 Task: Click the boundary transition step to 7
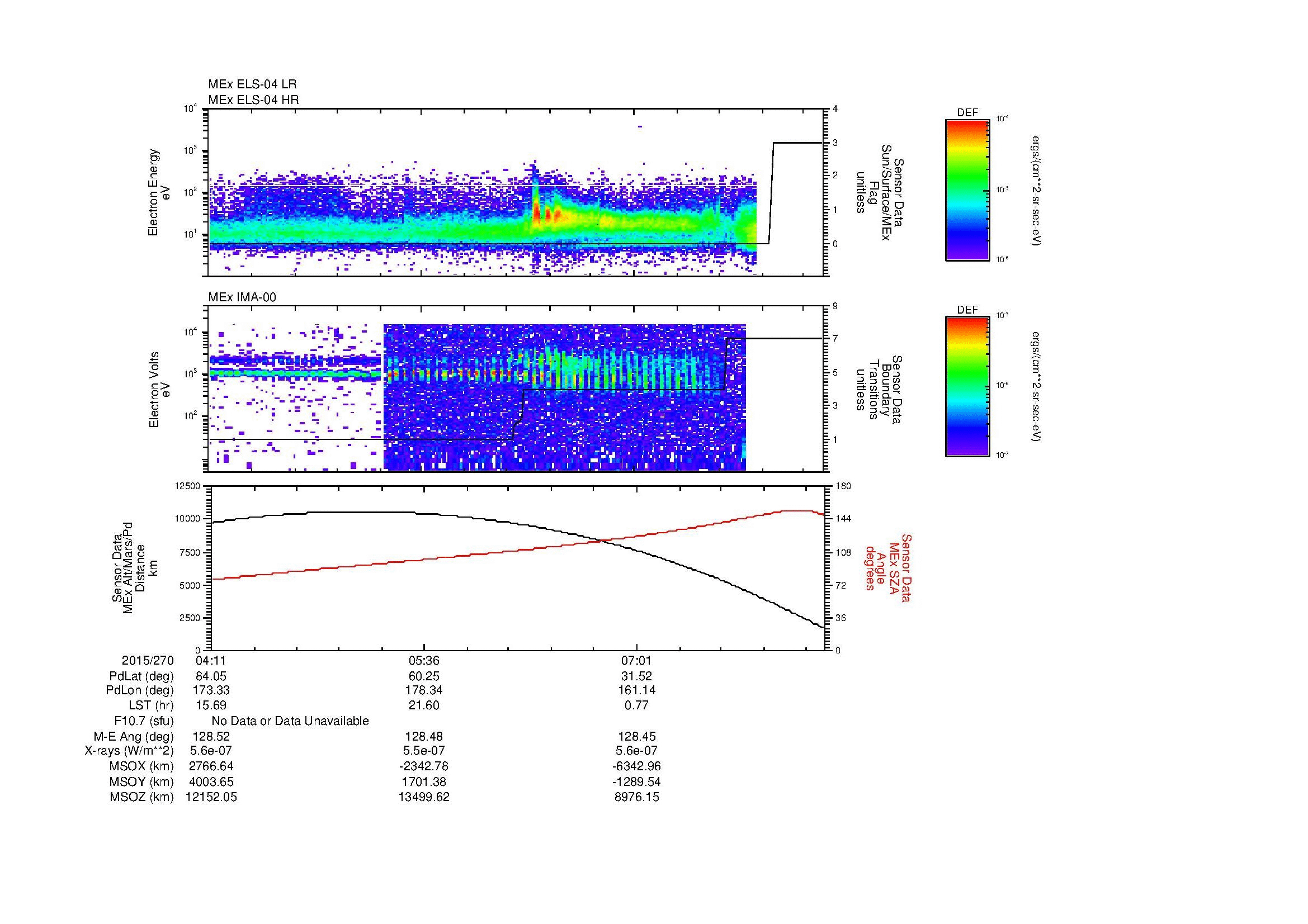(x=726, y=364)
